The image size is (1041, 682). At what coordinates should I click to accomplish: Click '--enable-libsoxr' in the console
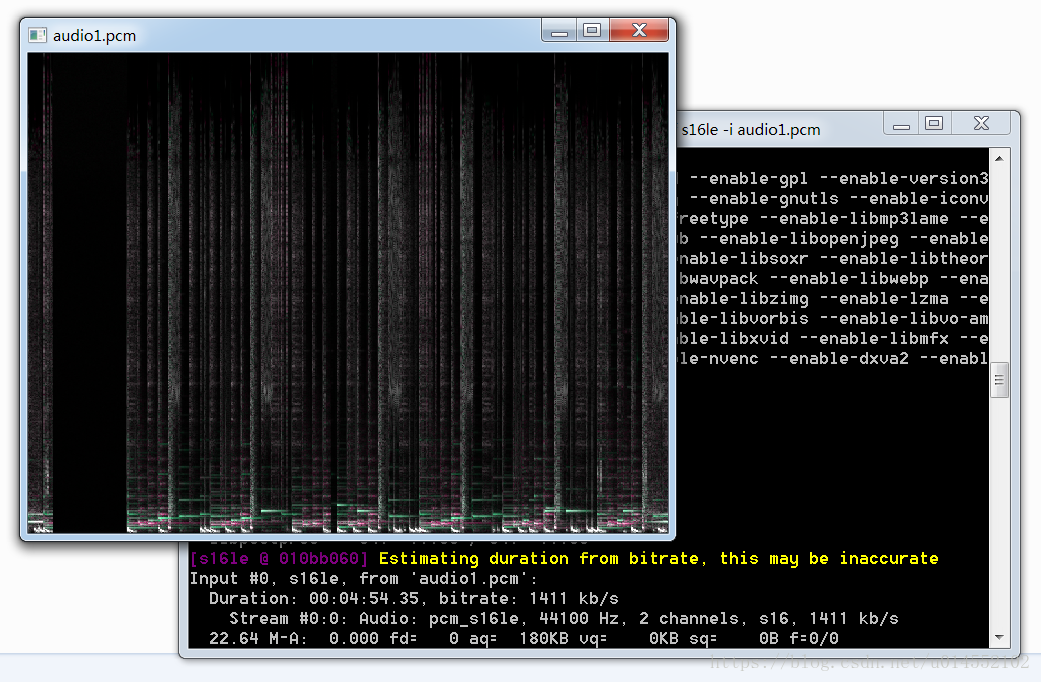tap(744, 258)
